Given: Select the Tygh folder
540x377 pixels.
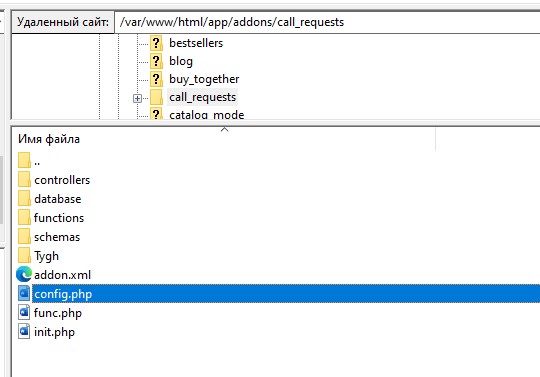Looking at the screenshot, I should [46, 256].
